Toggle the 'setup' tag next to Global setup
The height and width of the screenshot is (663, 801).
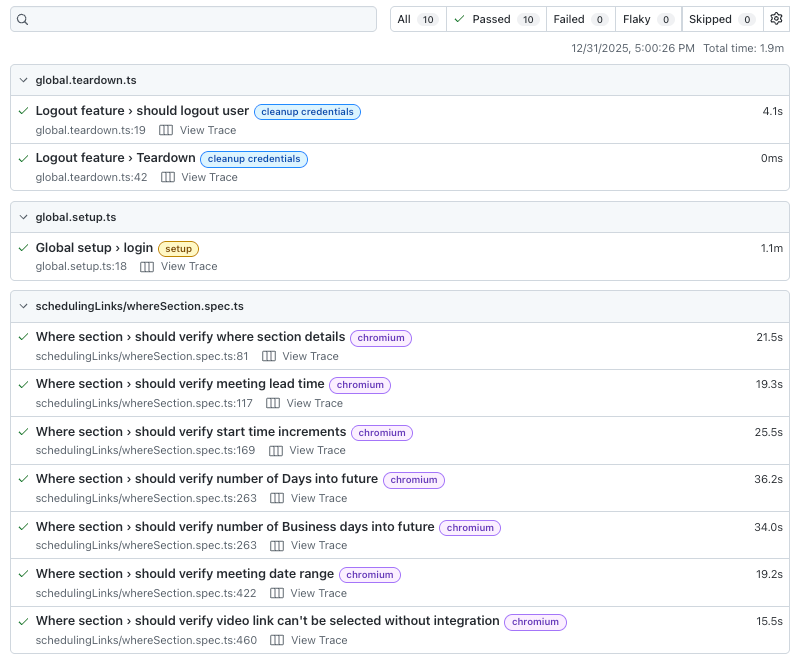[178, 248]
